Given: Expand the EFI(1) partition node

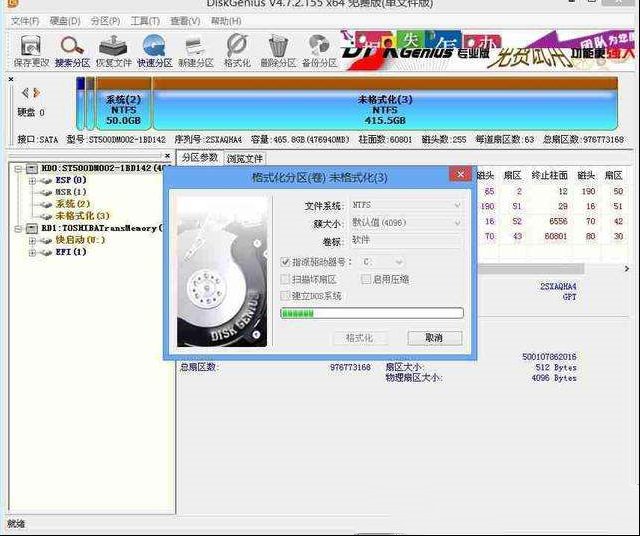Looking at the screenshot, I should click(x=32, y=253).
